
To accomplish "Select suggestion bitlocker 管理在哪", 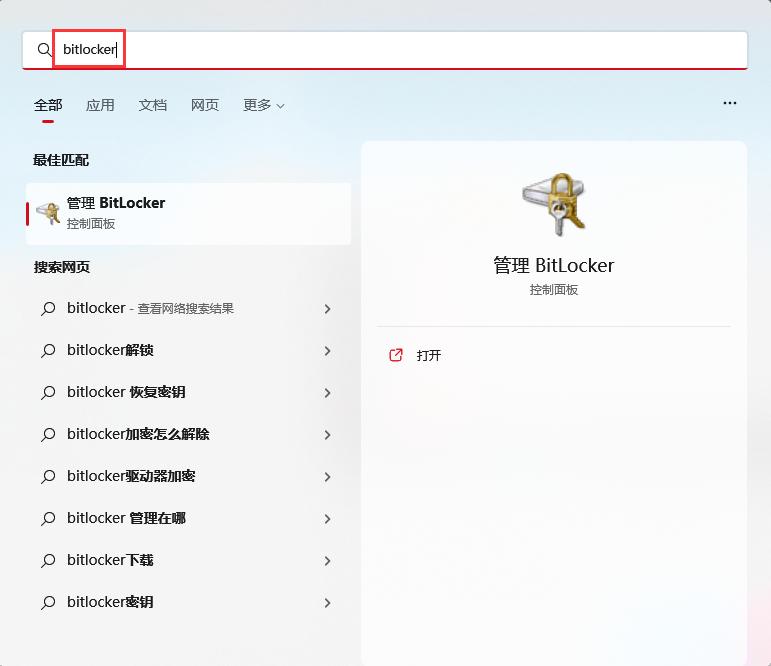I will point(188,518).
